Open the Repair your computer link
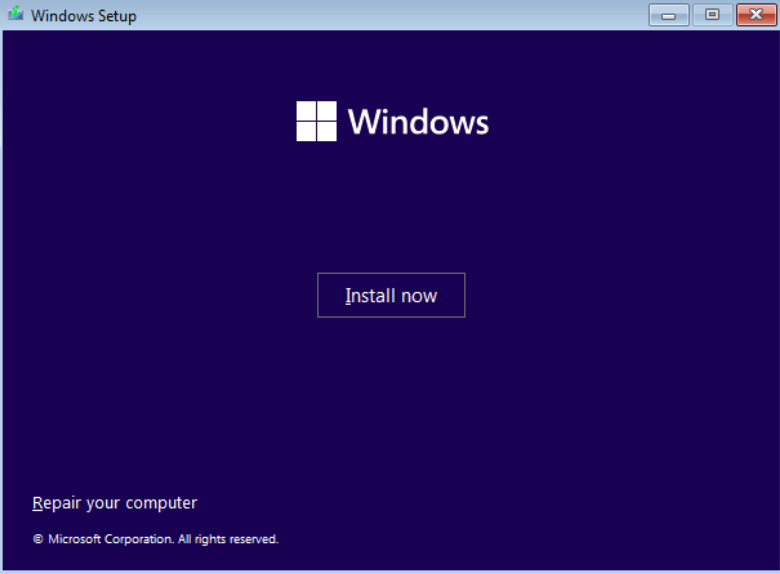 click(x=114, y=503)
